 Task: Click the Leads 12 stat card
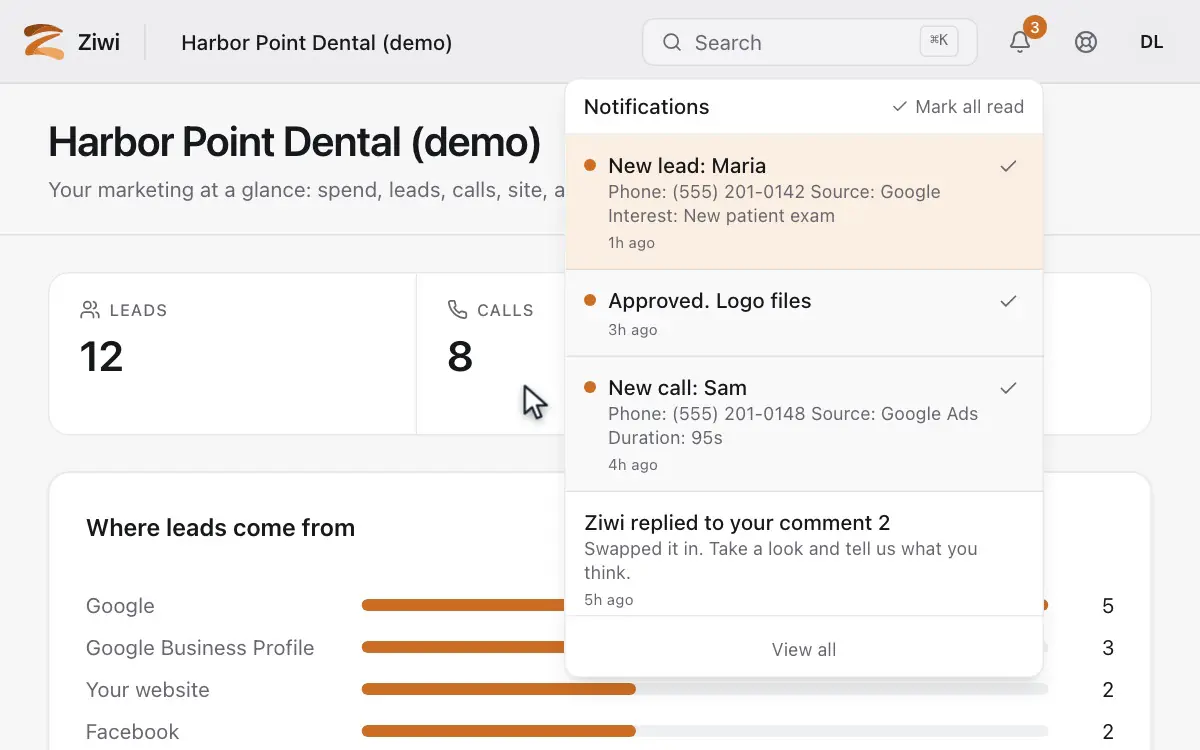pyautogui.click(x=233, y=354)
